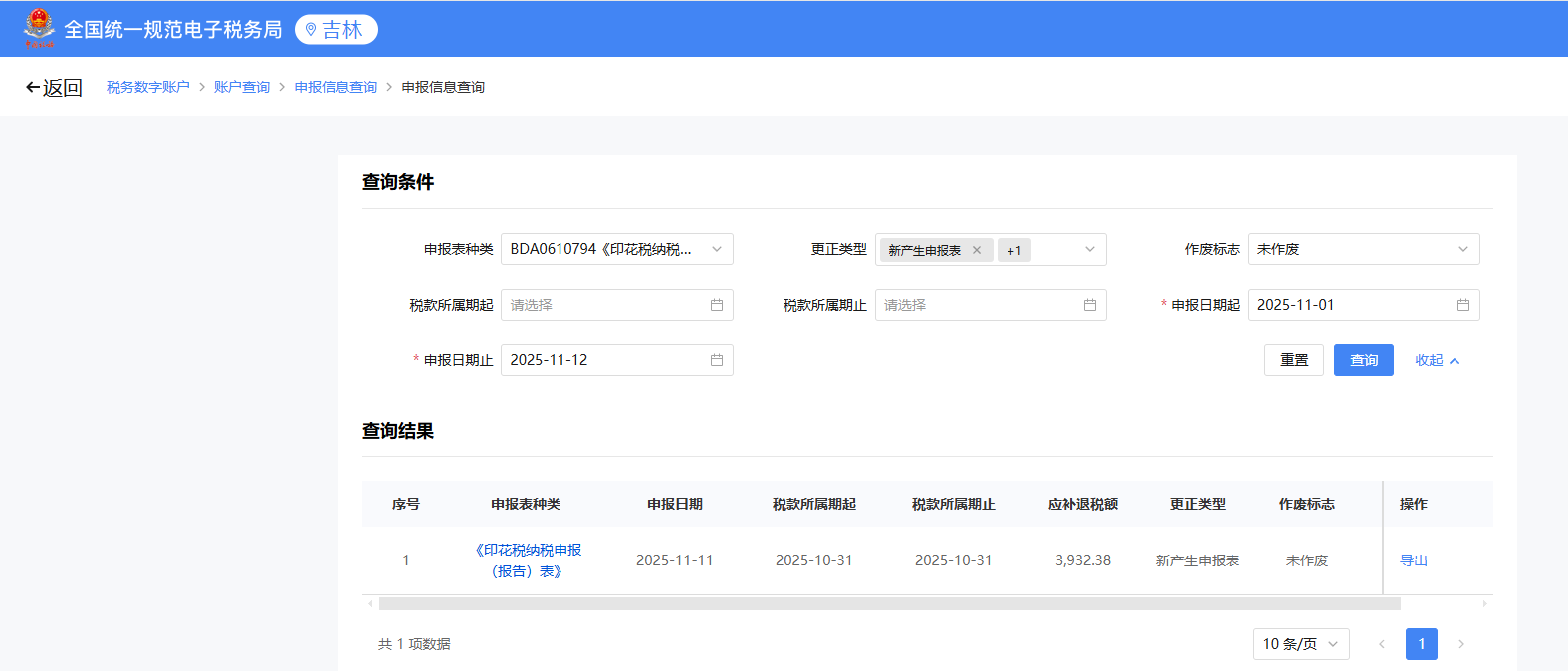
Task: Go to next page arrow in pagination
Action: [1461, 644]
